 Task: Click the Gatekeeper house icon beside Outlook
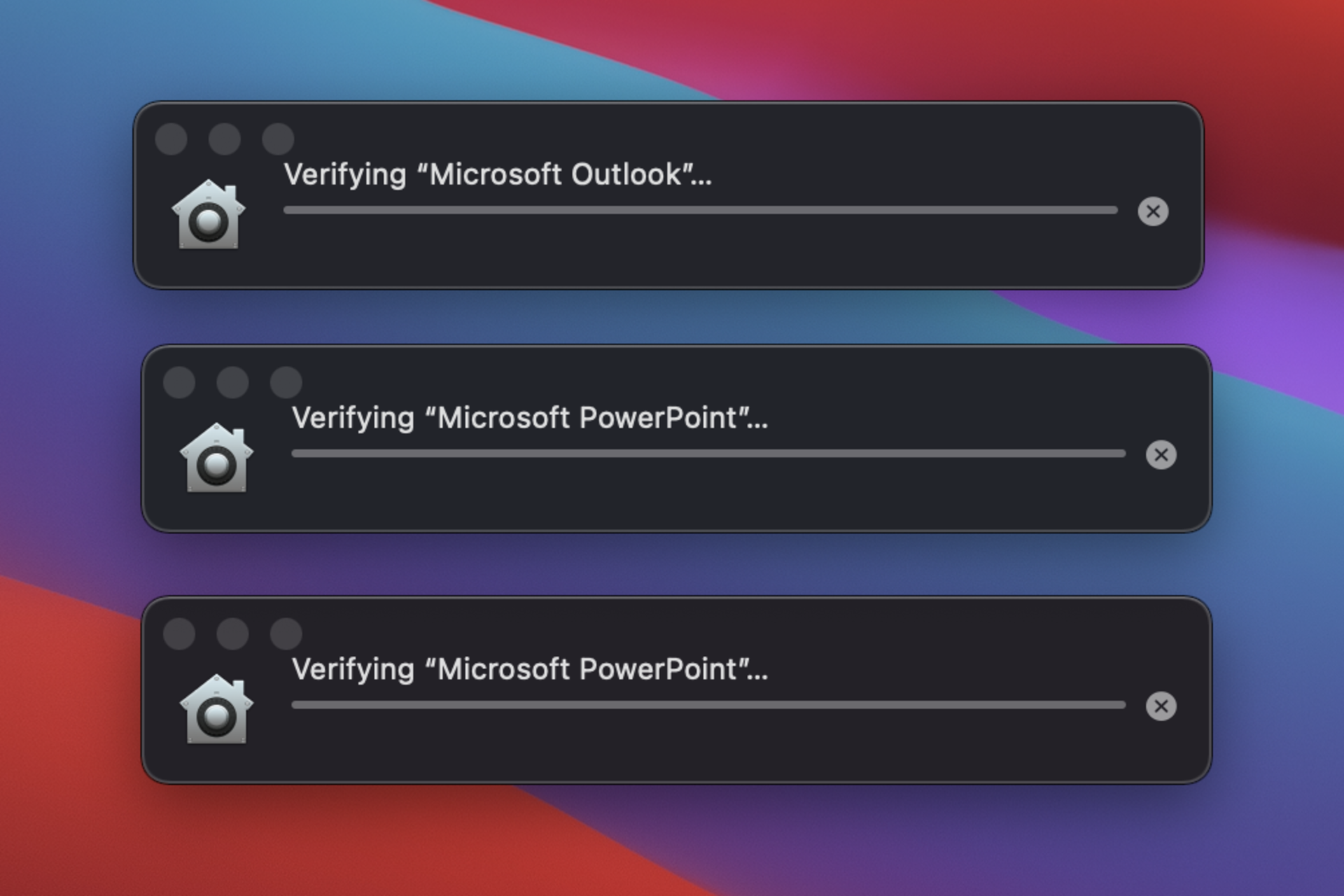[209, 215]
